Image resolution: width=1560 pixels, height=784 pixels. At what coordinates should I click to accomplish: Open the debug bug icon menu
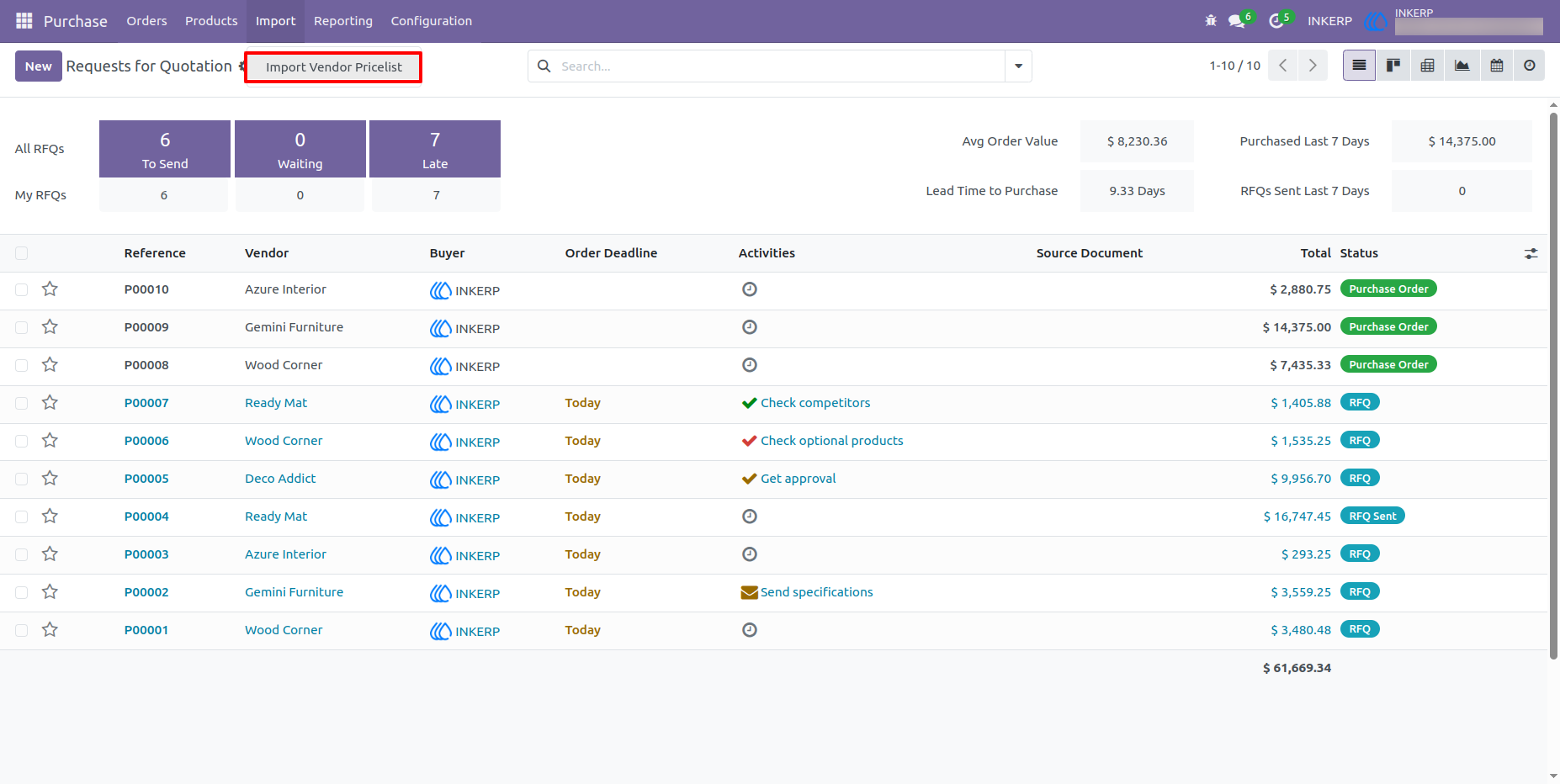tap(1211, 21)
